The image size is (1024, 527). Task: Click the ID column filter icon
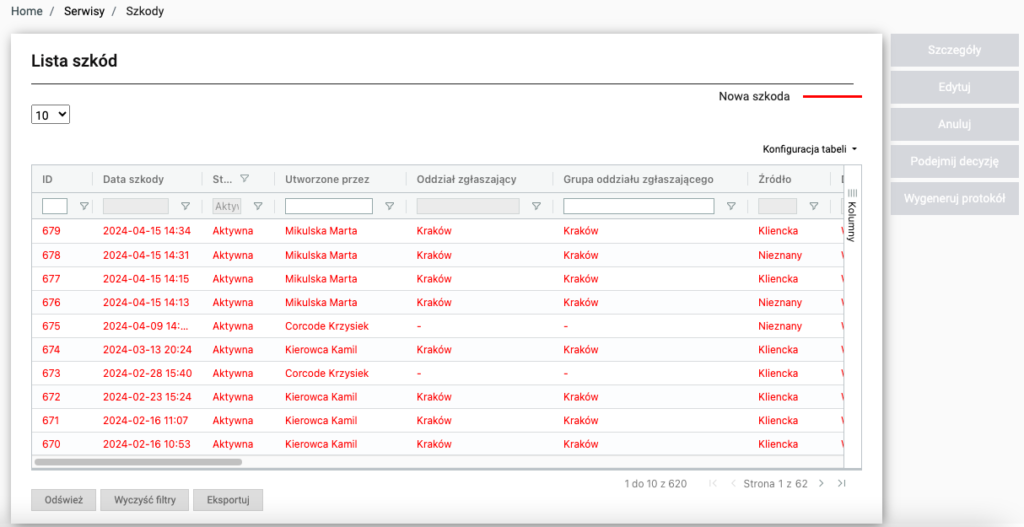point(84,206)
